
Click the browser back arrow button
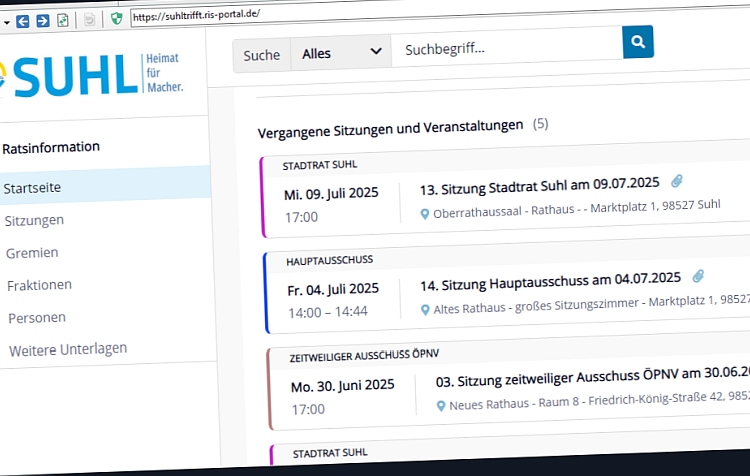tap(22, 22)
